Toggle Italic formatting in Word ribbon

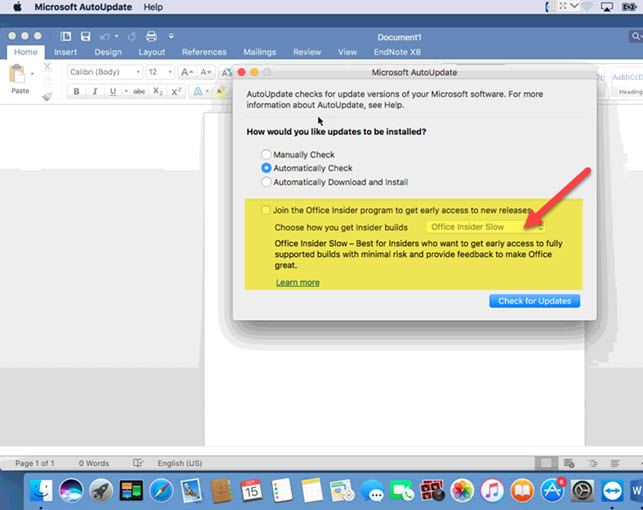click(95, 91)
